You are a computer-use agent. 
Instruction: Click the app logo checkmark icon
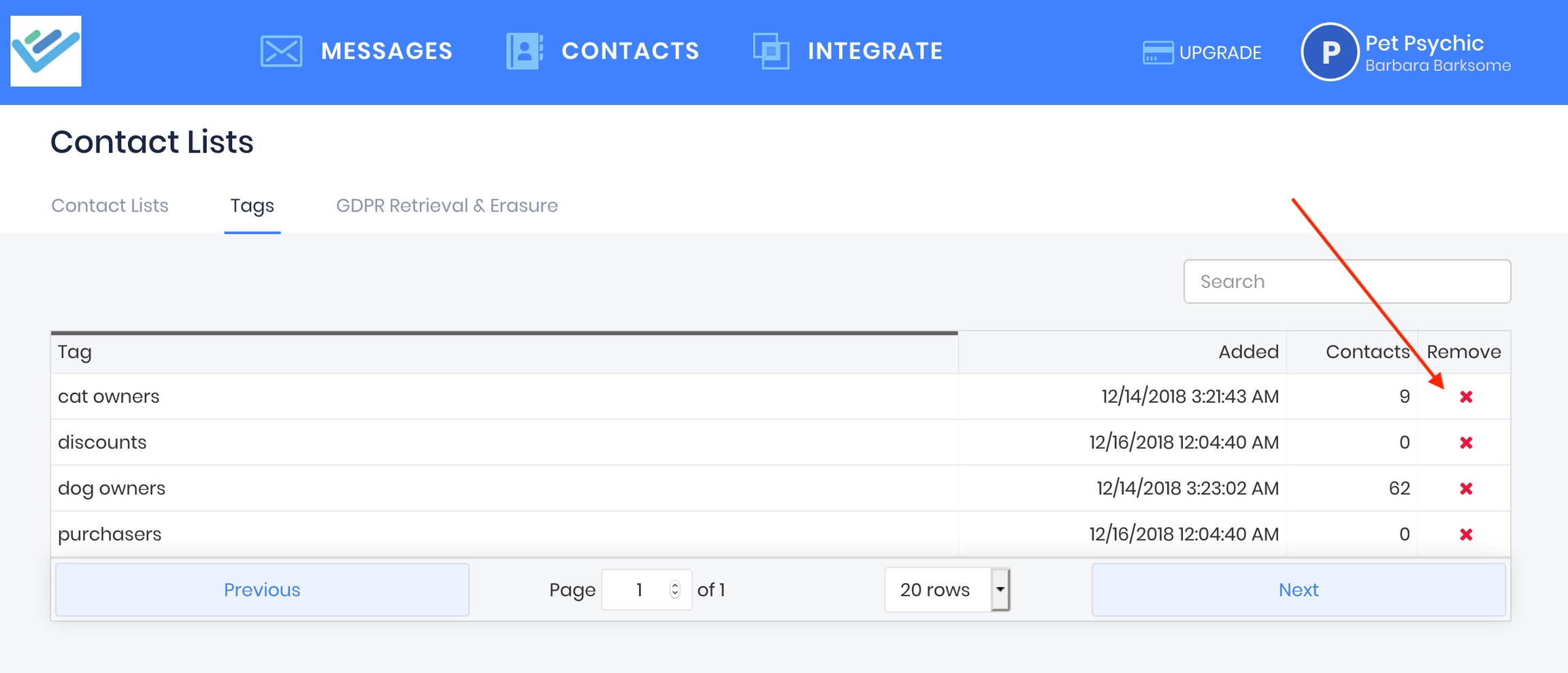(x=46, y=51)
